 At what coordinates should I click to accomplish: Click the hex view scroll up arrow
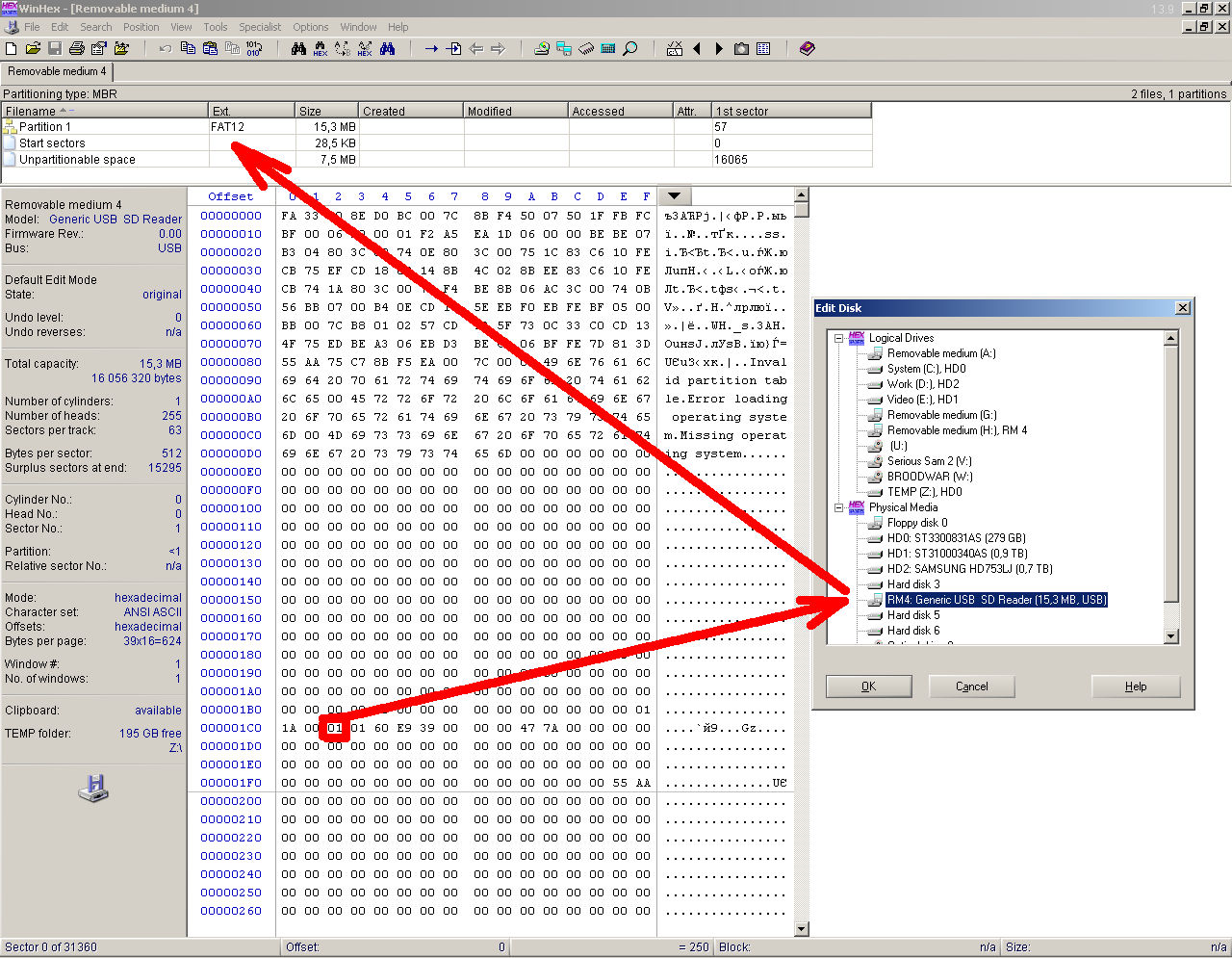[x=802, y=194]
